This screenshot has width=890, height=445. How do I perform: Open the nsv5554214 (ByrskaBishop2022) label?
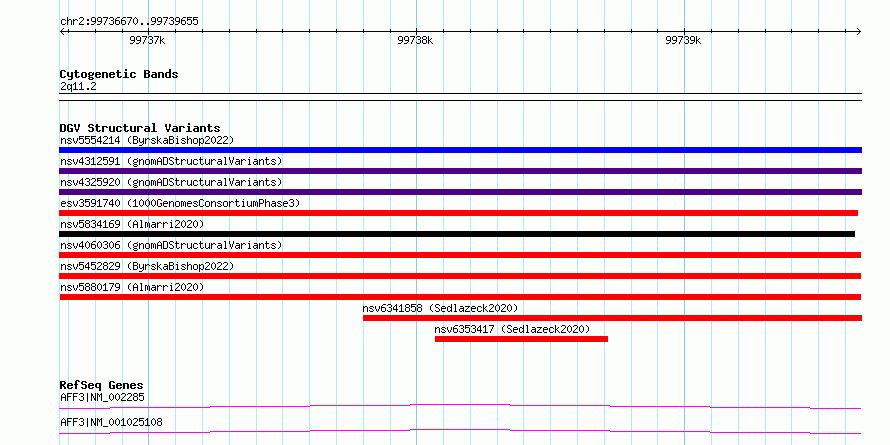(147, 140)
